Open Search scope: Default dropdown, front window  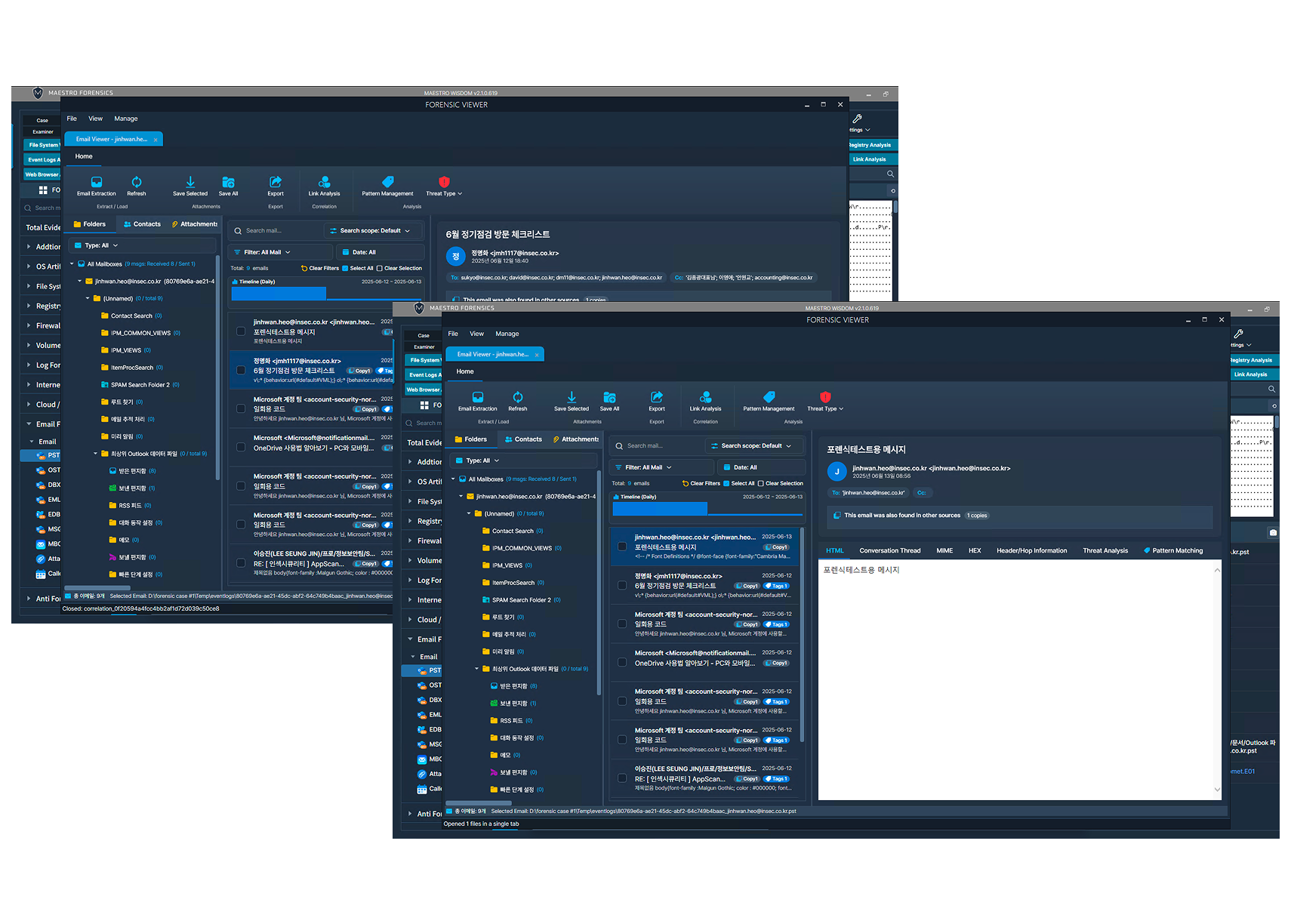[755, 446]
